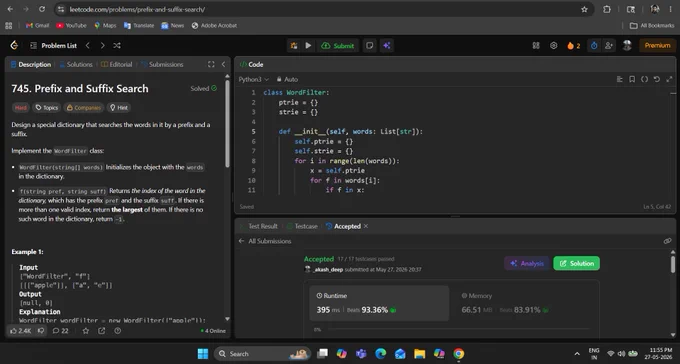Open the debugger icon beside Run

click(294, 46)
